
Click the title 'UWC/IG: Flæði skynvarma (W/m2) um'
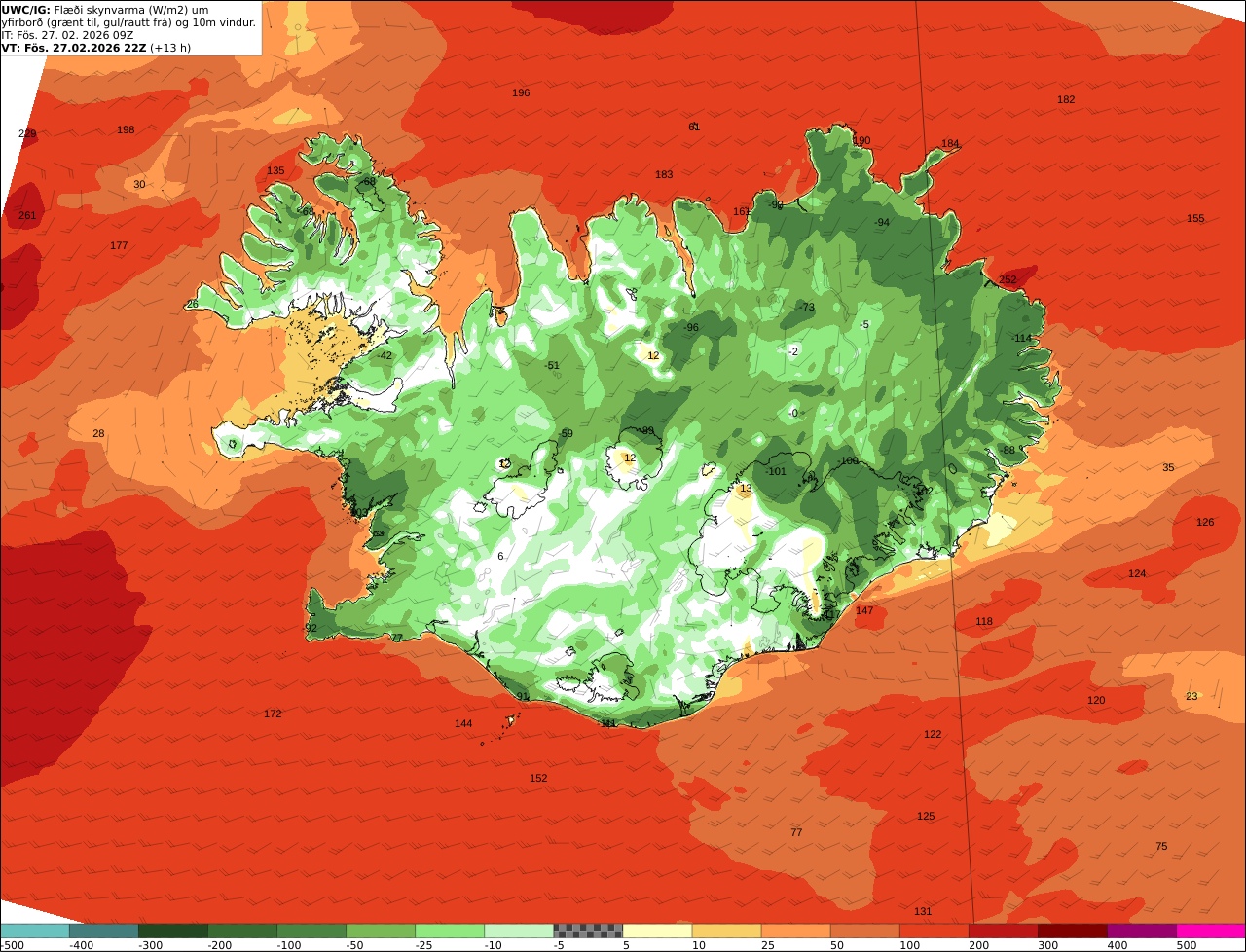coord(105,9)
